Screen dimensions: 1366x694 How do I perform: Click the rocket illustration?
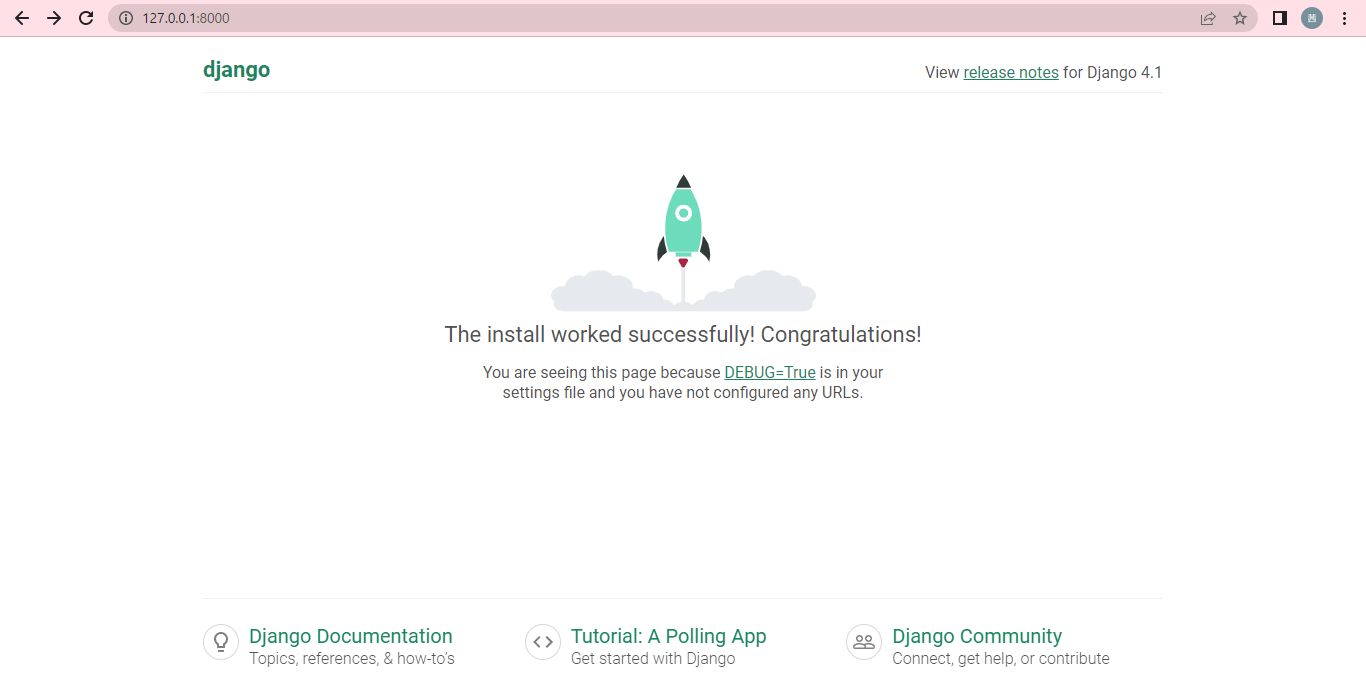pyautogui.click(x=683, y=242)
